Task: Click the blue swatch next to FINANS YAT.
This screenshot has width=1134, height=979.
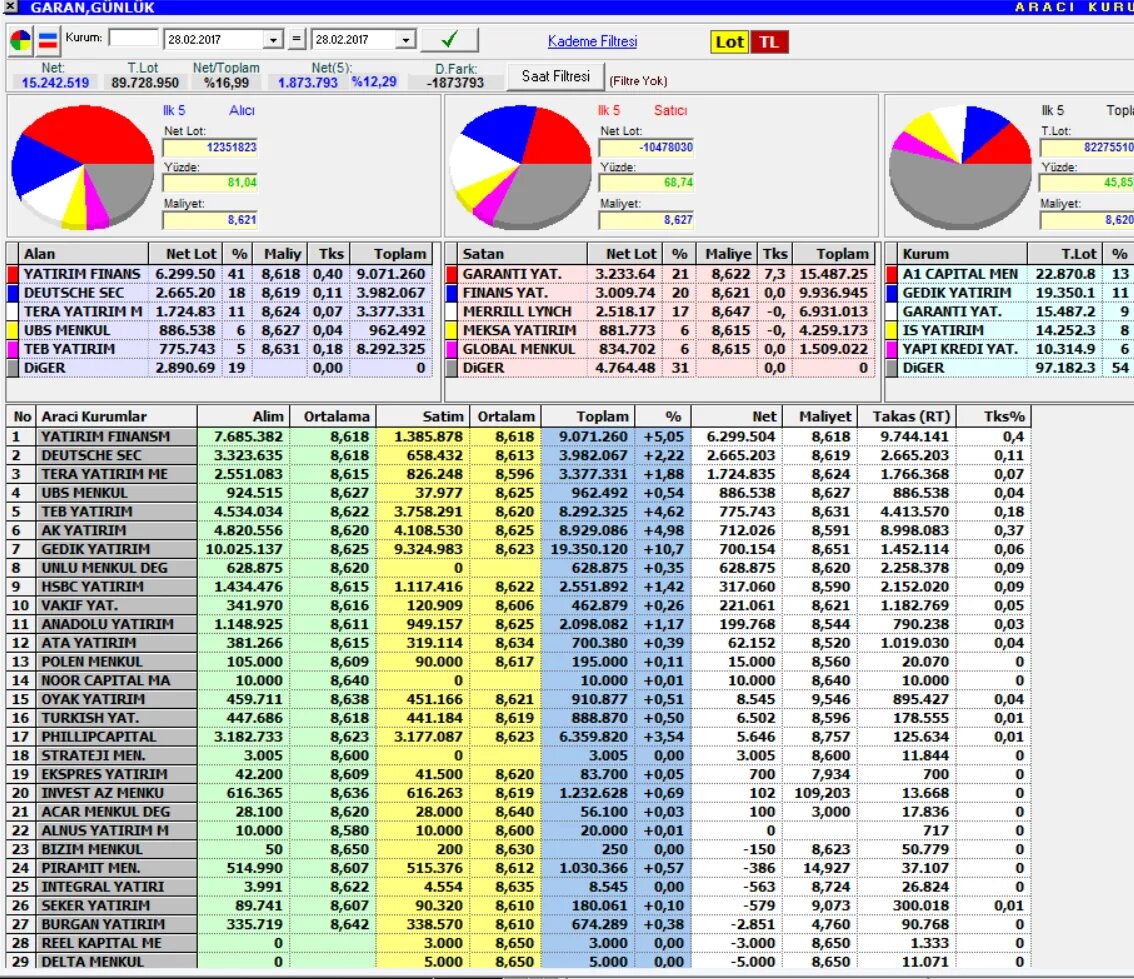Action: 451,293
